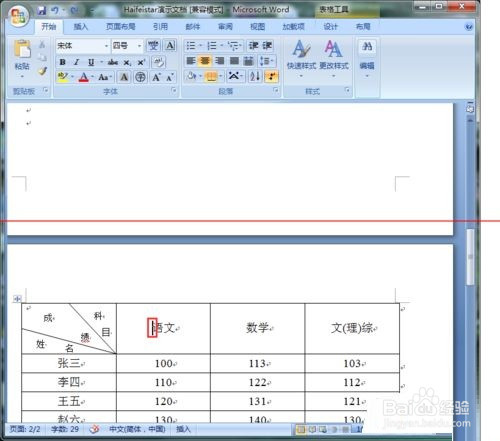
Task: Toggle Bold formatting
Action: coord(62,62)
